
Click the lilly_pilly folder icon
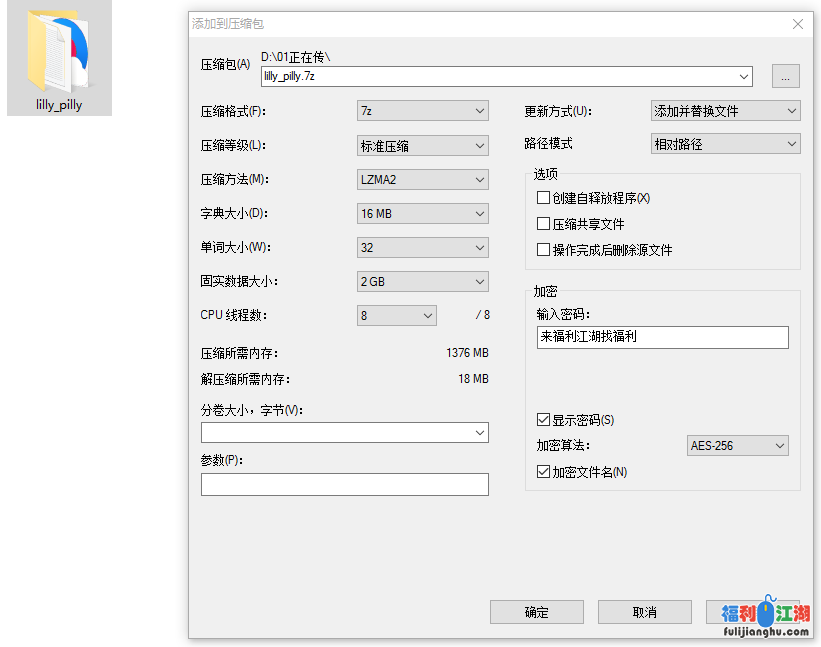[x=59, y=50]
